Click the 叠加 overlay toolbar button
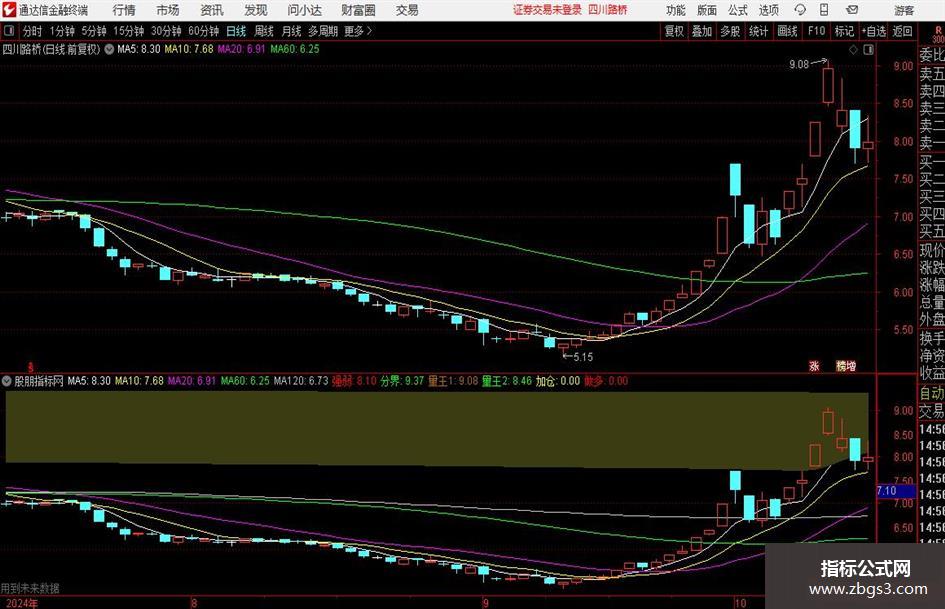Image resolution: width=945 pixels, height=609 pixels. (702, 31)
